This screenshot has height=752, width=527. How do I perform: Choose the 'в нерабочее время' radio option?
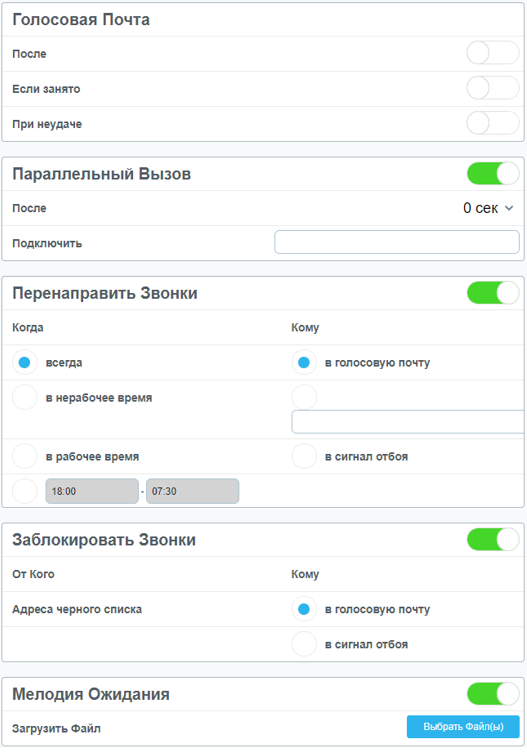[24, 397]
